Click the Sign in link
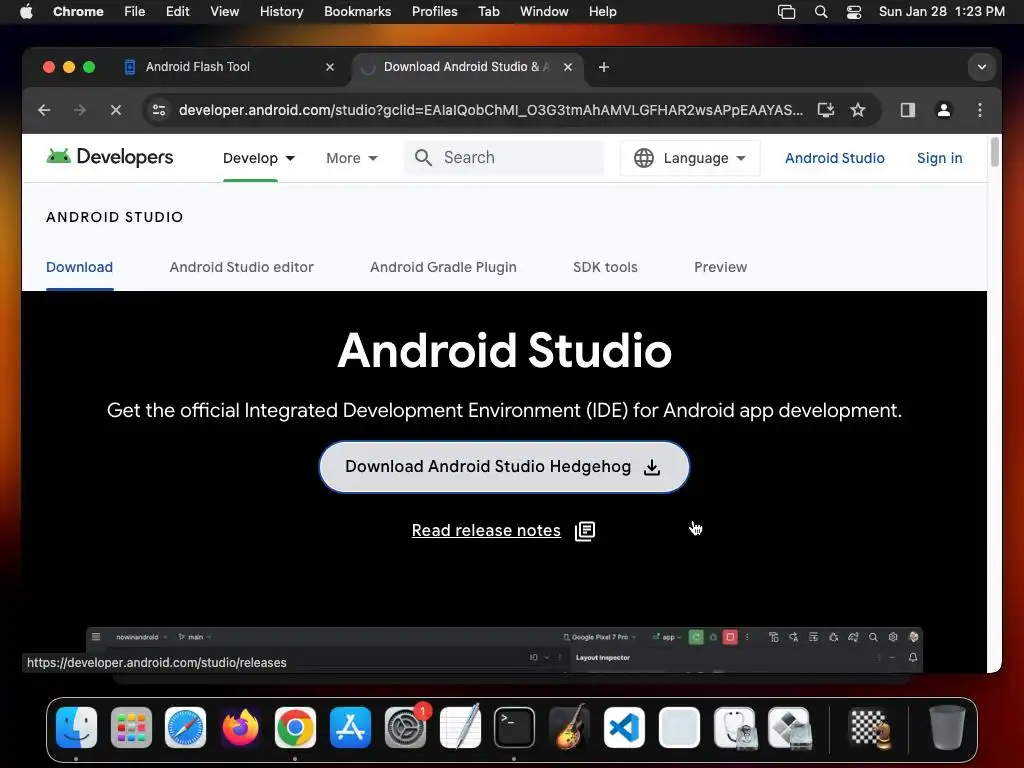Image resolution: width=1024 pixels, height=768 pixels. tap(939, 158)
